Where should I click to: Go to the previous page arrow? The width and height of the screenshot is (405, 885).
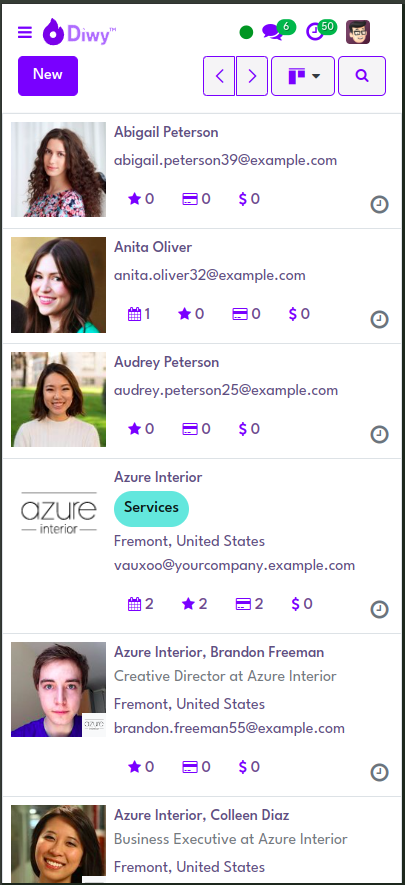(219, 76)
